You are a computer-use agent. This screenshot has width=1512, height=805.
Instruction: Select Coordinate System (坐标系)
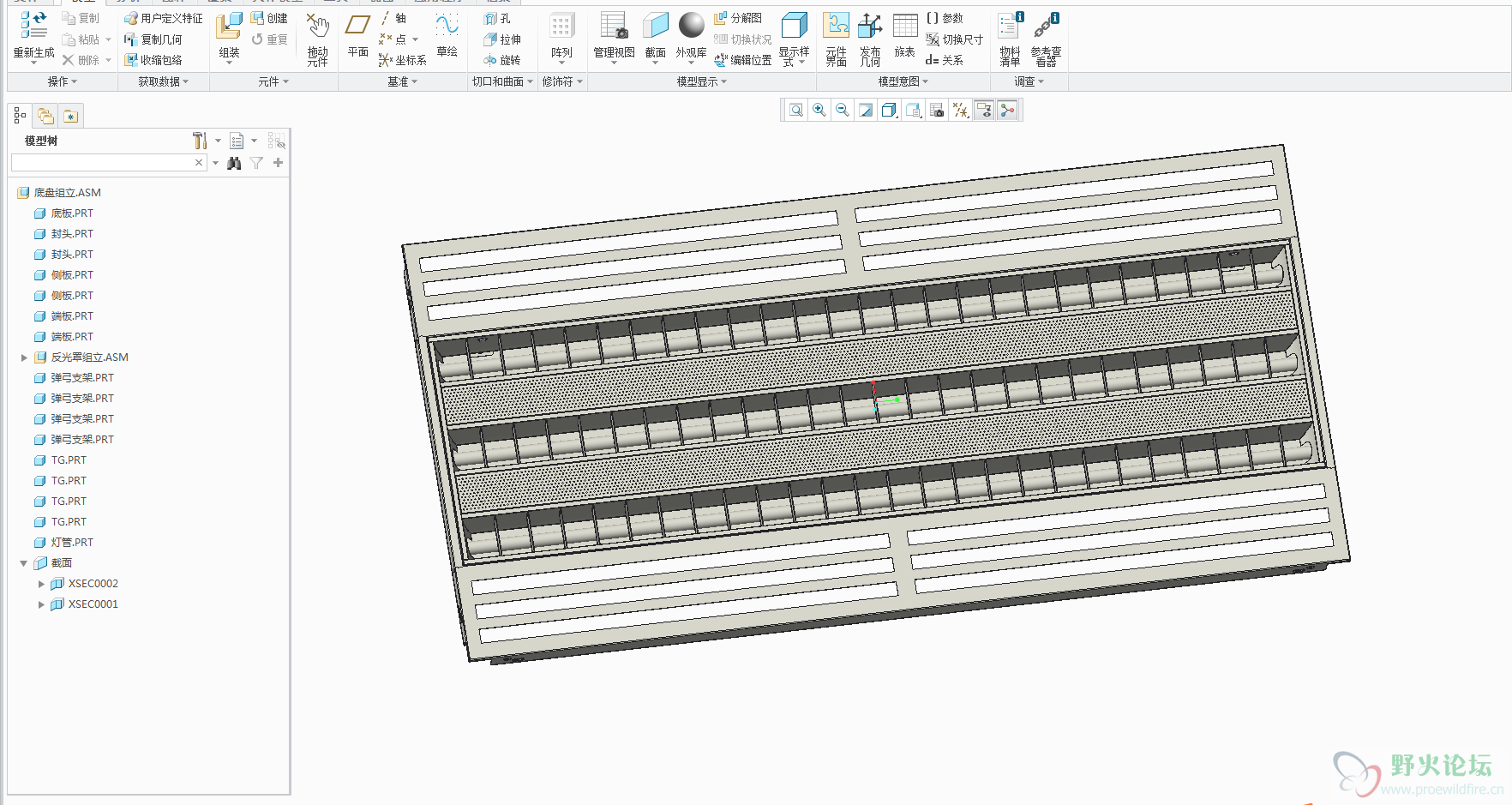[x=403, y=60]
